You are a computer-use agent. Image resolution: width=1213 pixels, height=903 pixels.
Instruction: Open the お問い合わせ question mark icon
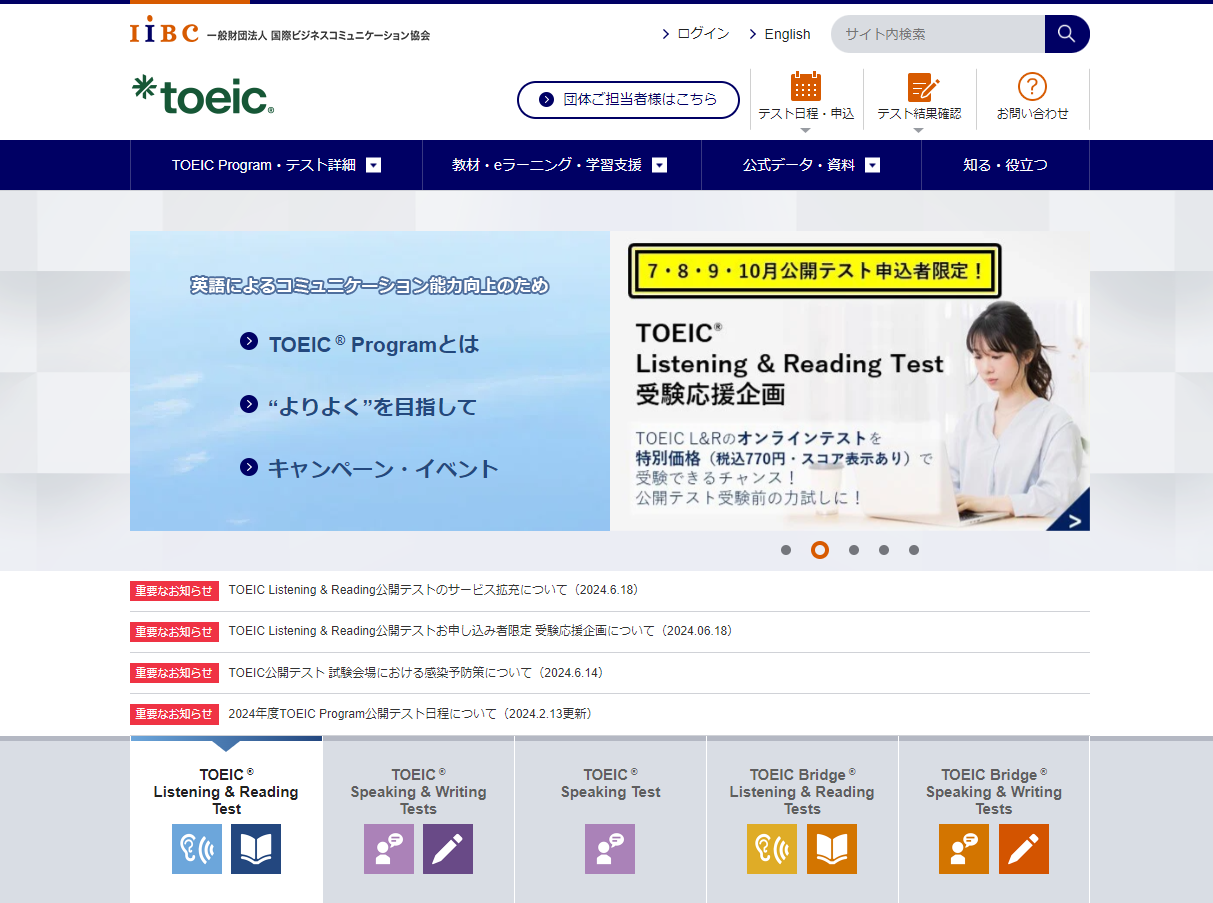(1034, 86)
